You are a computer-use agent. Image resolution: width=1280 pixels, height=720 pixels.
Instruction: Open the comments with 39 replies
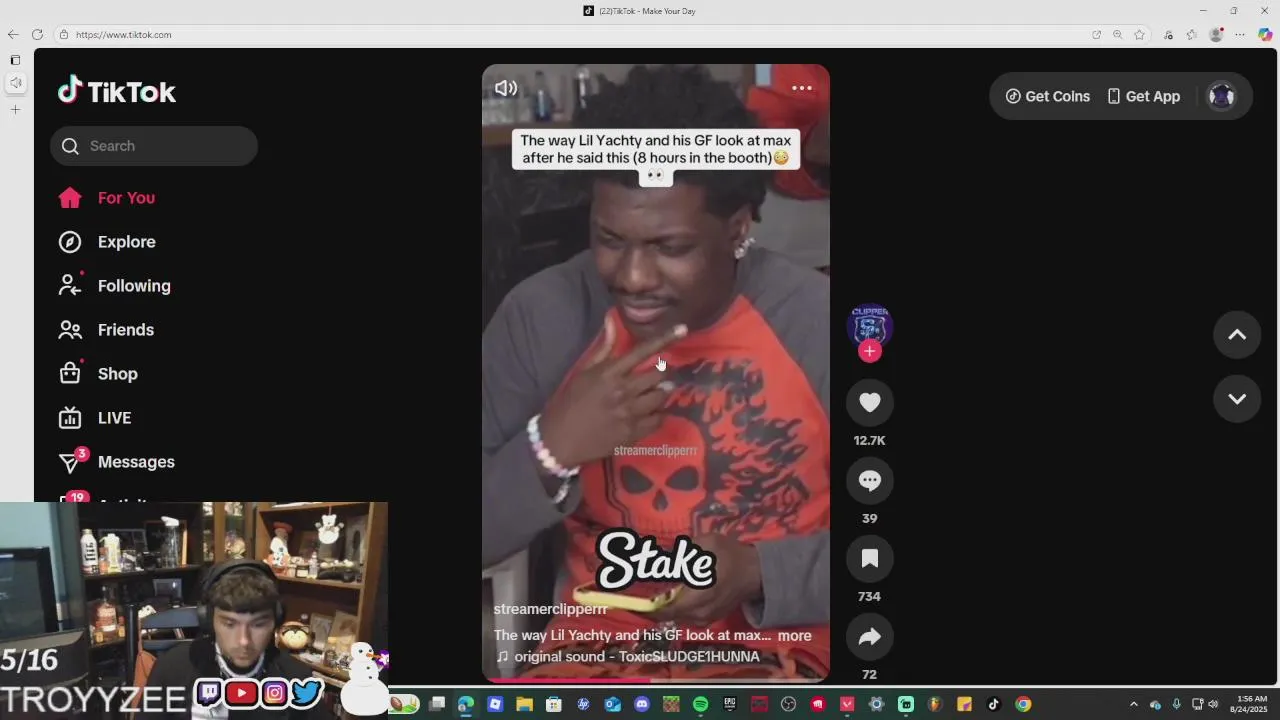[869, 480]
